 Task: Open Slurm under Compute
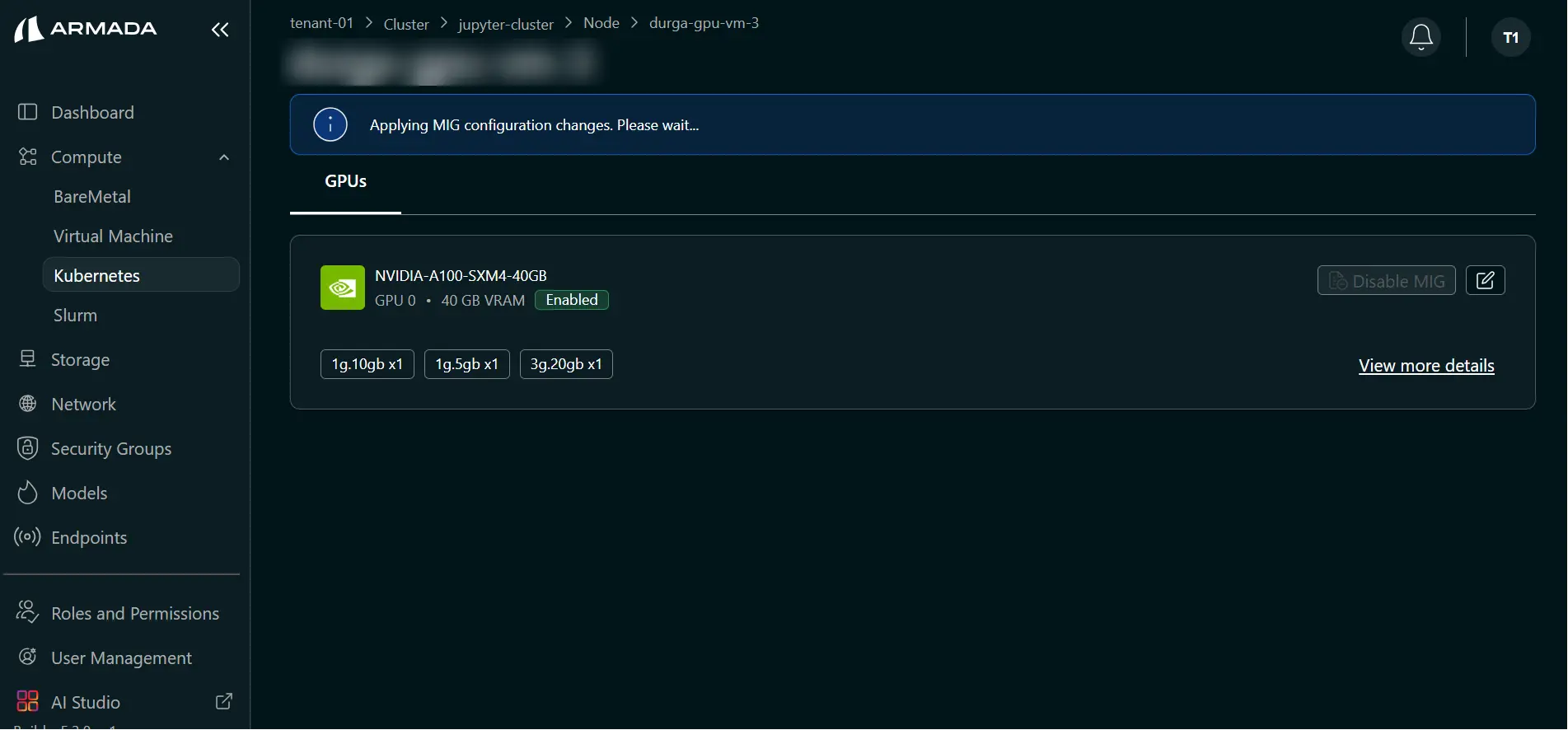point(75,315)
